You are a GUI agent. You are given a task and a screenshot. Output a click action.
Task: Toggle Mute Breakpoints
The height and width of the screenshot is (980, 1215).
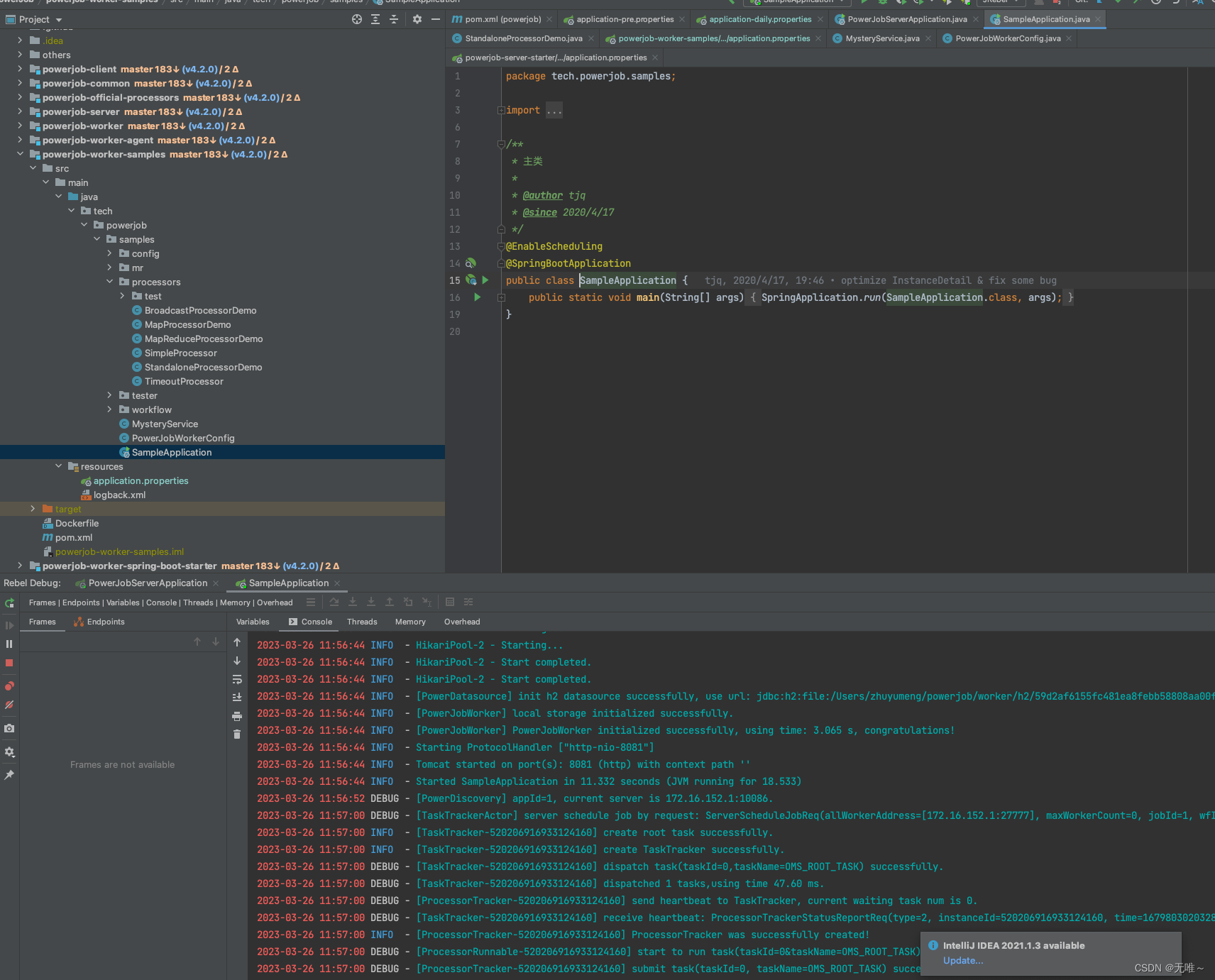(x=9, y=705)
